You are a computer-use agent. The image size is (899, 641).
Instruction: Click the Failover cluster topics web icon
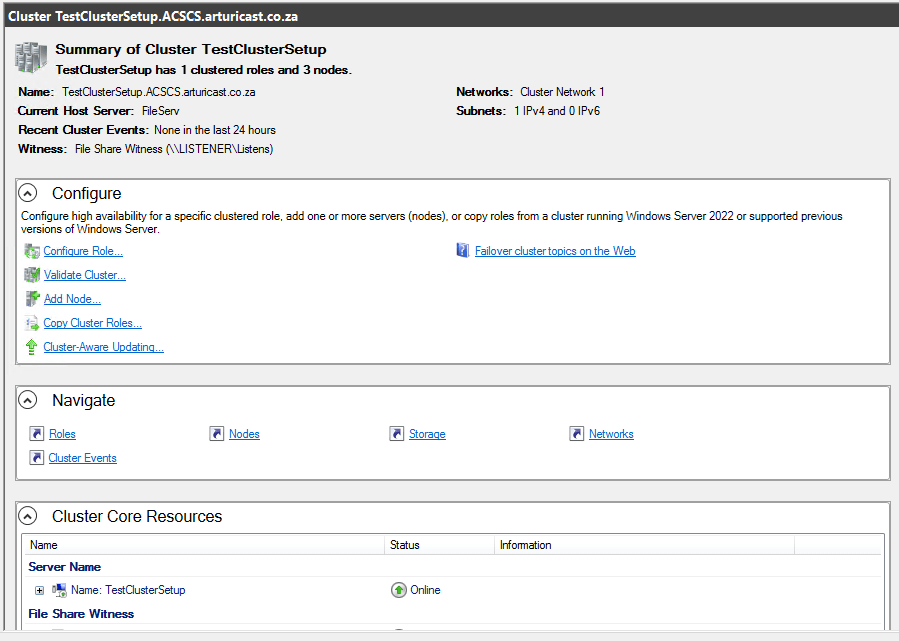click(463, 251)
